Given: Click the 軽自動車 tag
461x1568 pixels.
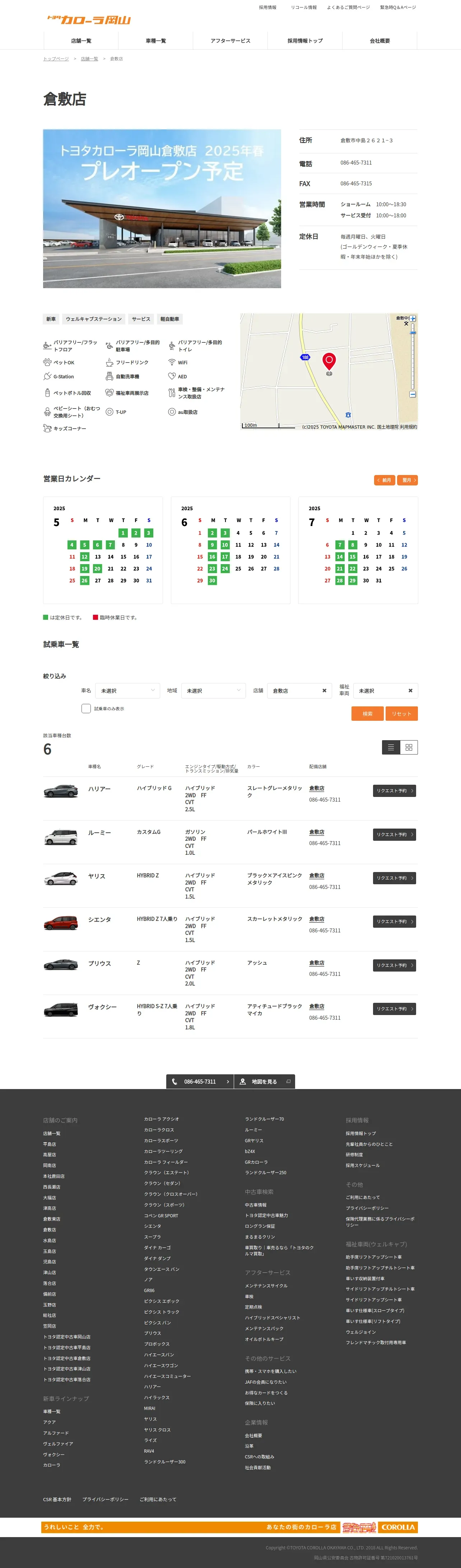Looking at the screenshot, I should [x=170, y=319].
